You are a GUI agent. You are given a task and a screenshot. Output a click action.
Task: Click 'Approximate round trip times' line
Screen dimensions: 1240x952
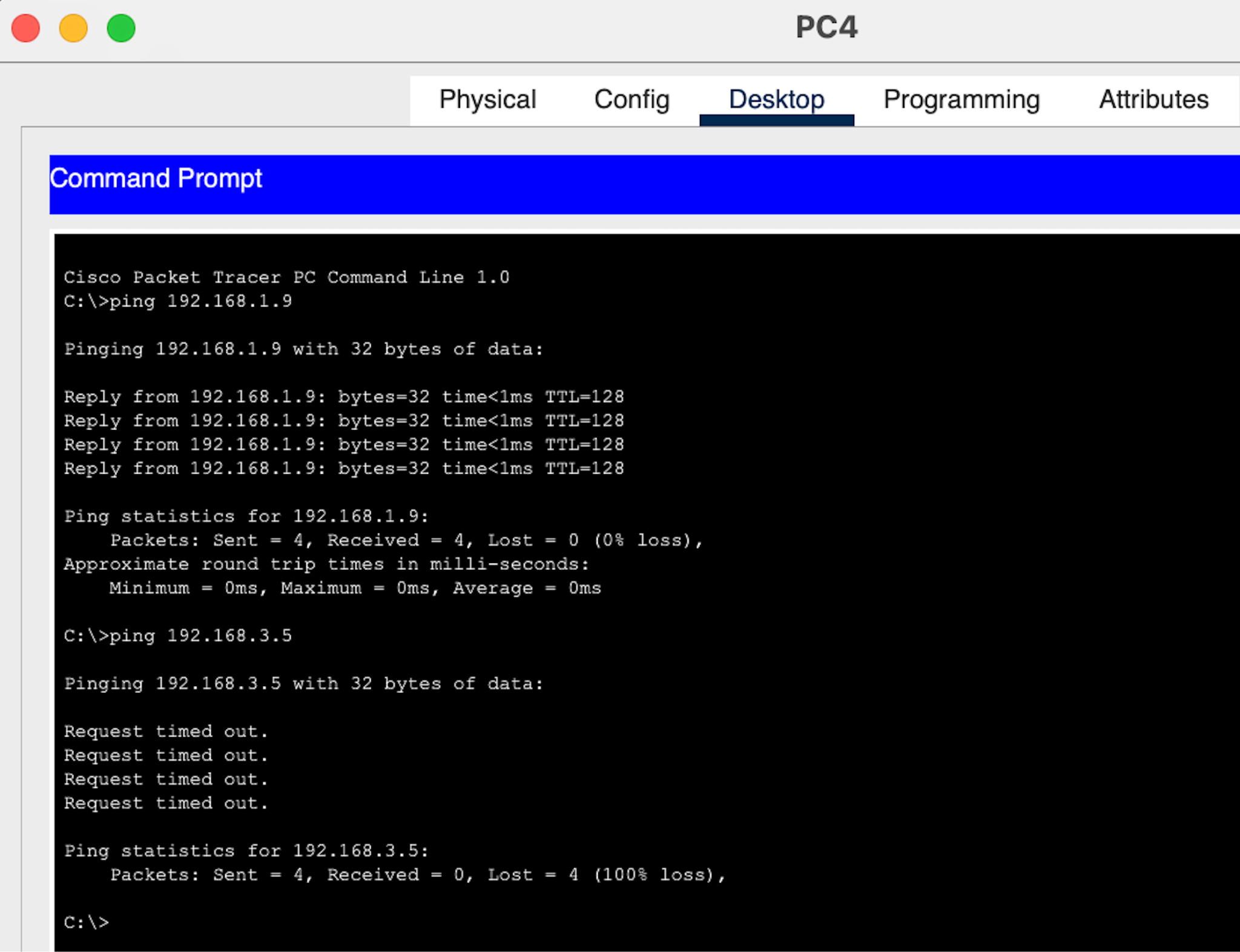click(x=326, y=564)
